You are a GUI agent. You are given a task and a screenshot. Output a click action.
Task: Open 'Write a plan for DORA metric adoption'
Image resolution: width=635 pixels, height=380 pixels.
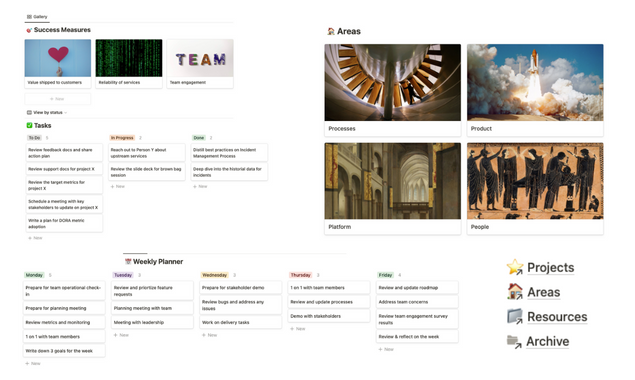64,224
